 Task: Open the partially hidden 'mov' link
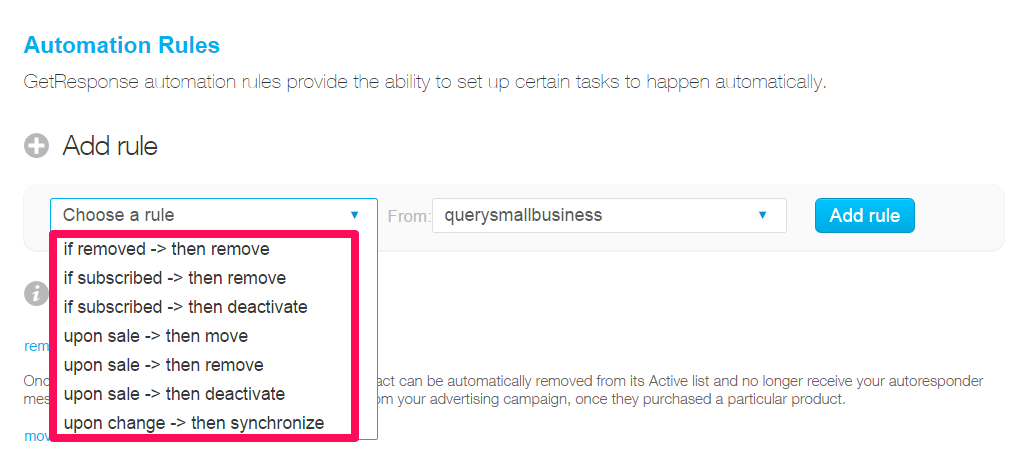click(x=36, y=437)
